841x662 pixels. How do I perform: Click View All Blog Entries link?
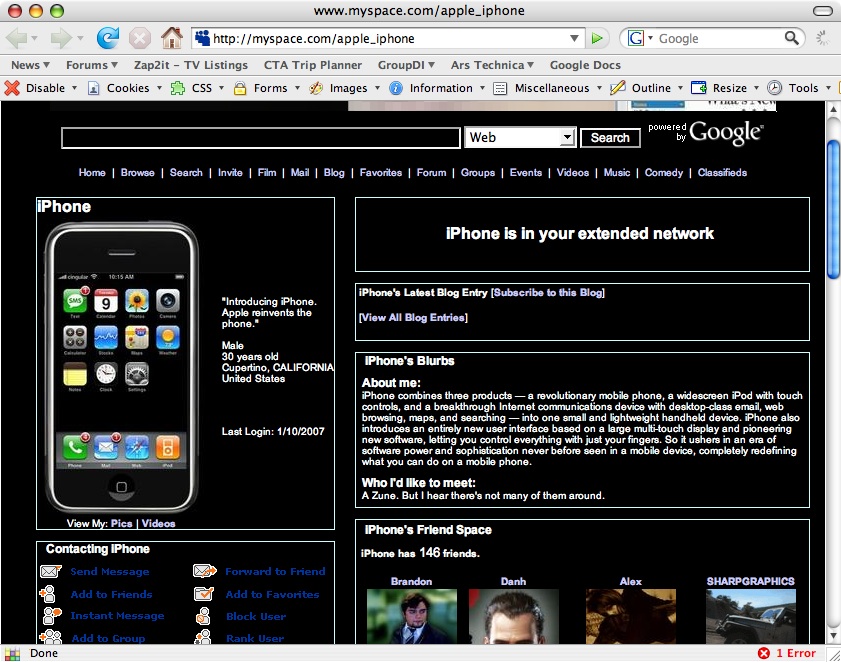pos(413,318)
